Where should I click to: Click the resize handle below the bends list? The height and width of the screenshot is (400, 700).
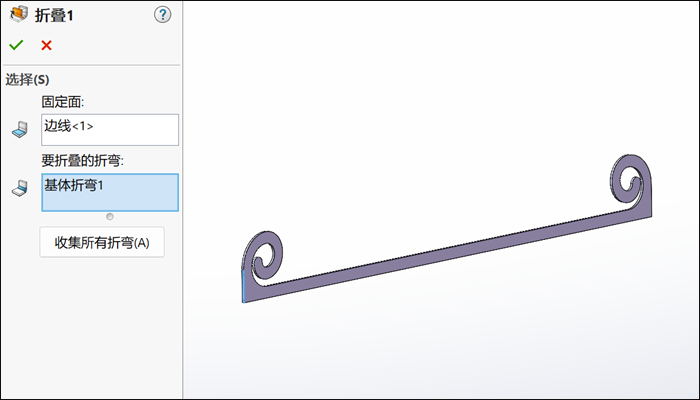pyautogui.click(x=110, y=217)
